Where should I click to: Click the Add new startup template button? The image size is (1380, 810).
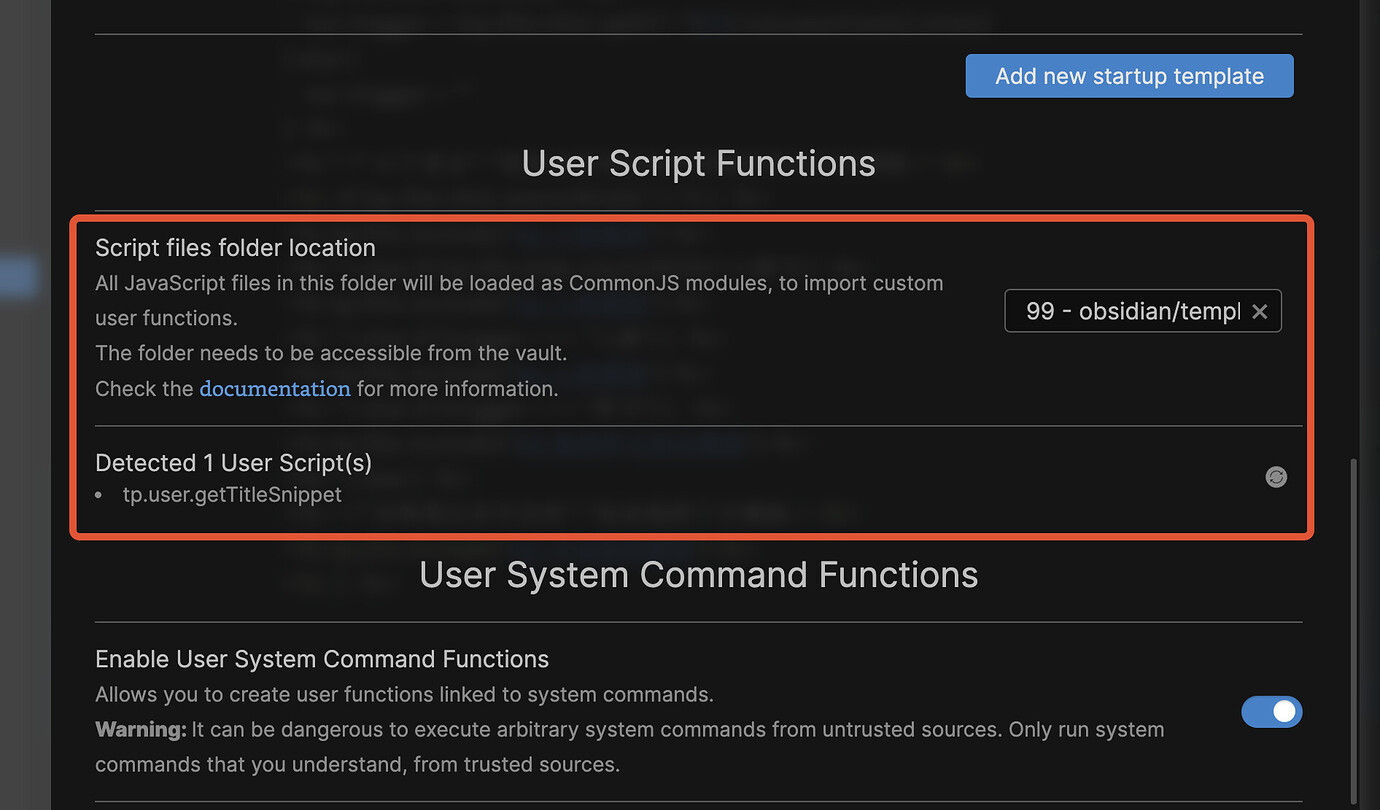1130,76
